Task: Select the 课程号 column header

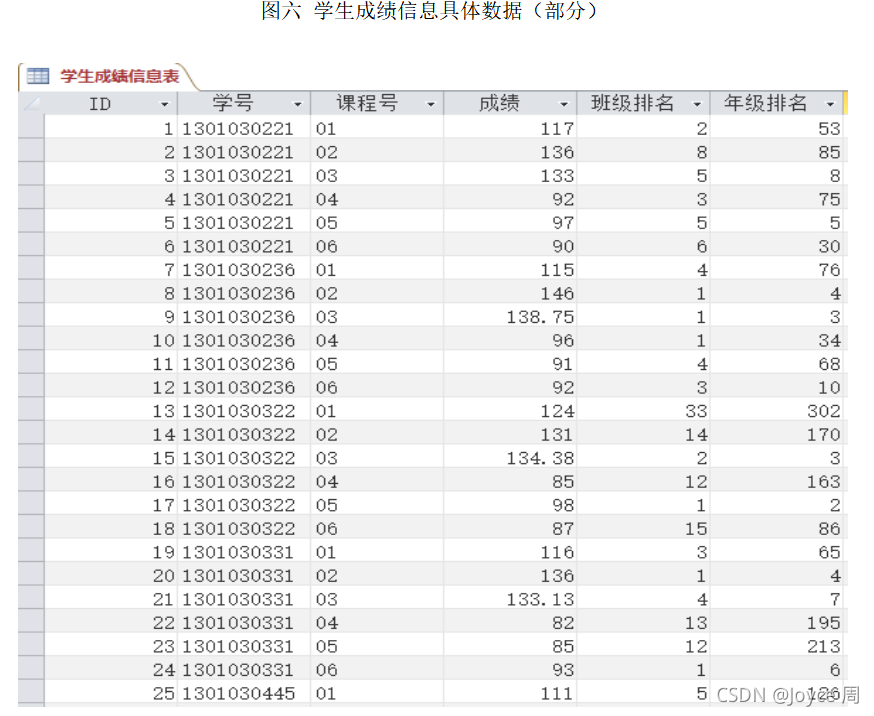Action: tap(377, 104)
